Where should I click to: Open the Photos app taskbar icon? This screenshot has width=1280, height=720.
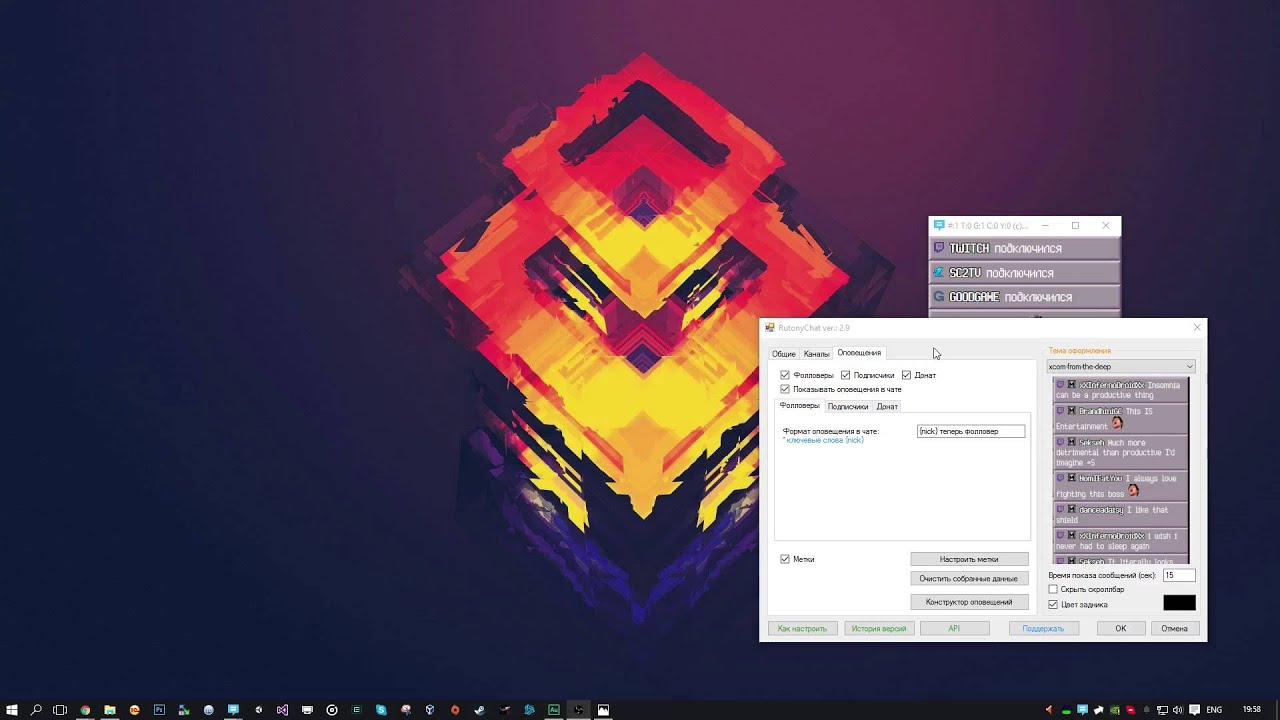pyautogui.click(x=603, y=710)
